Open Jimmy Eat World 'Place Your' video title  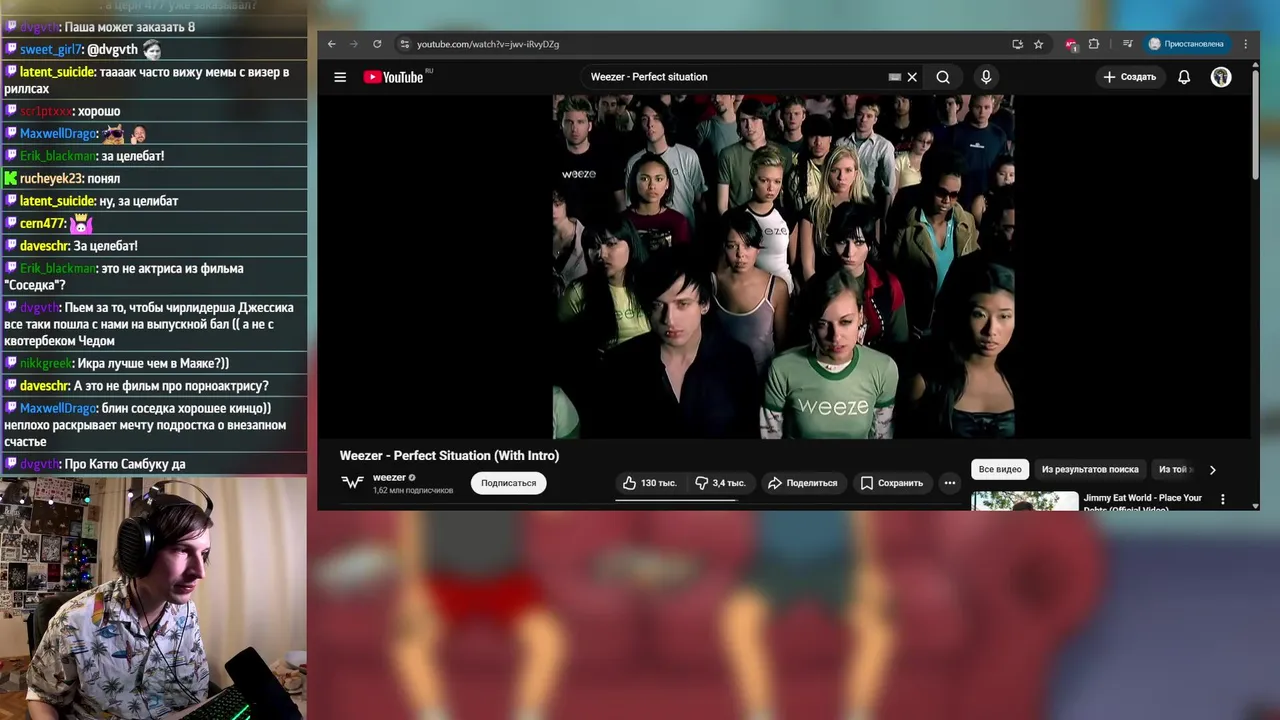(1143, 503)
